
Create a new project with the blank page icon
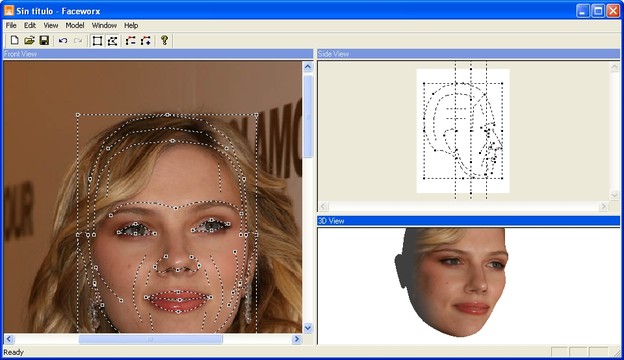(14, 40)
